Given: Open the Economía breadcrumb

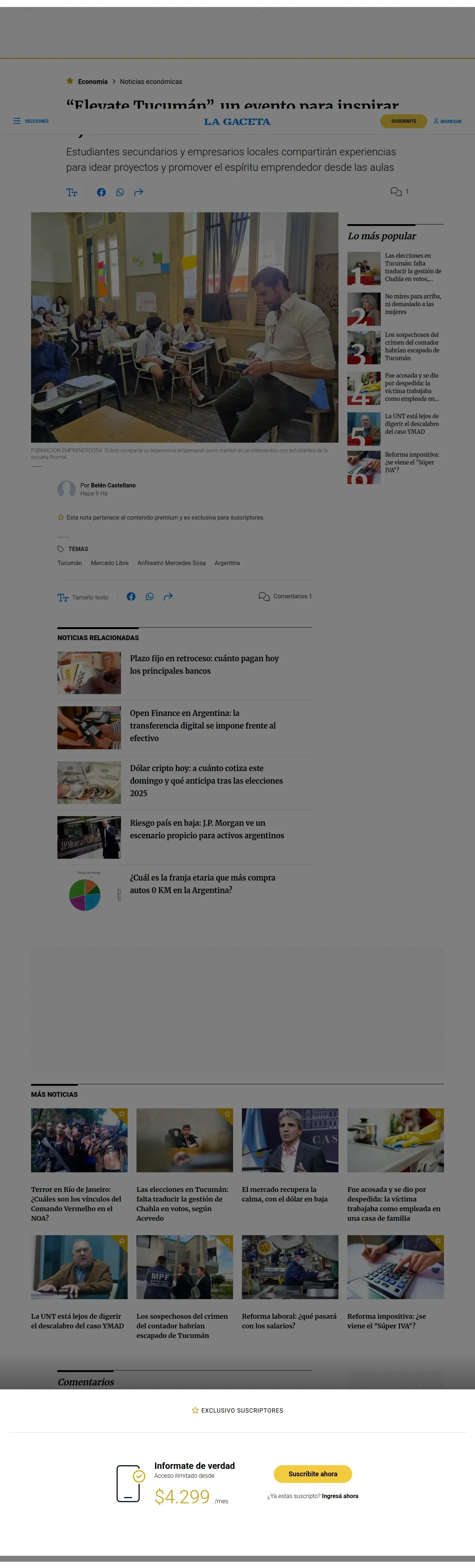Looking at the screenshot, I should (92, 82).
